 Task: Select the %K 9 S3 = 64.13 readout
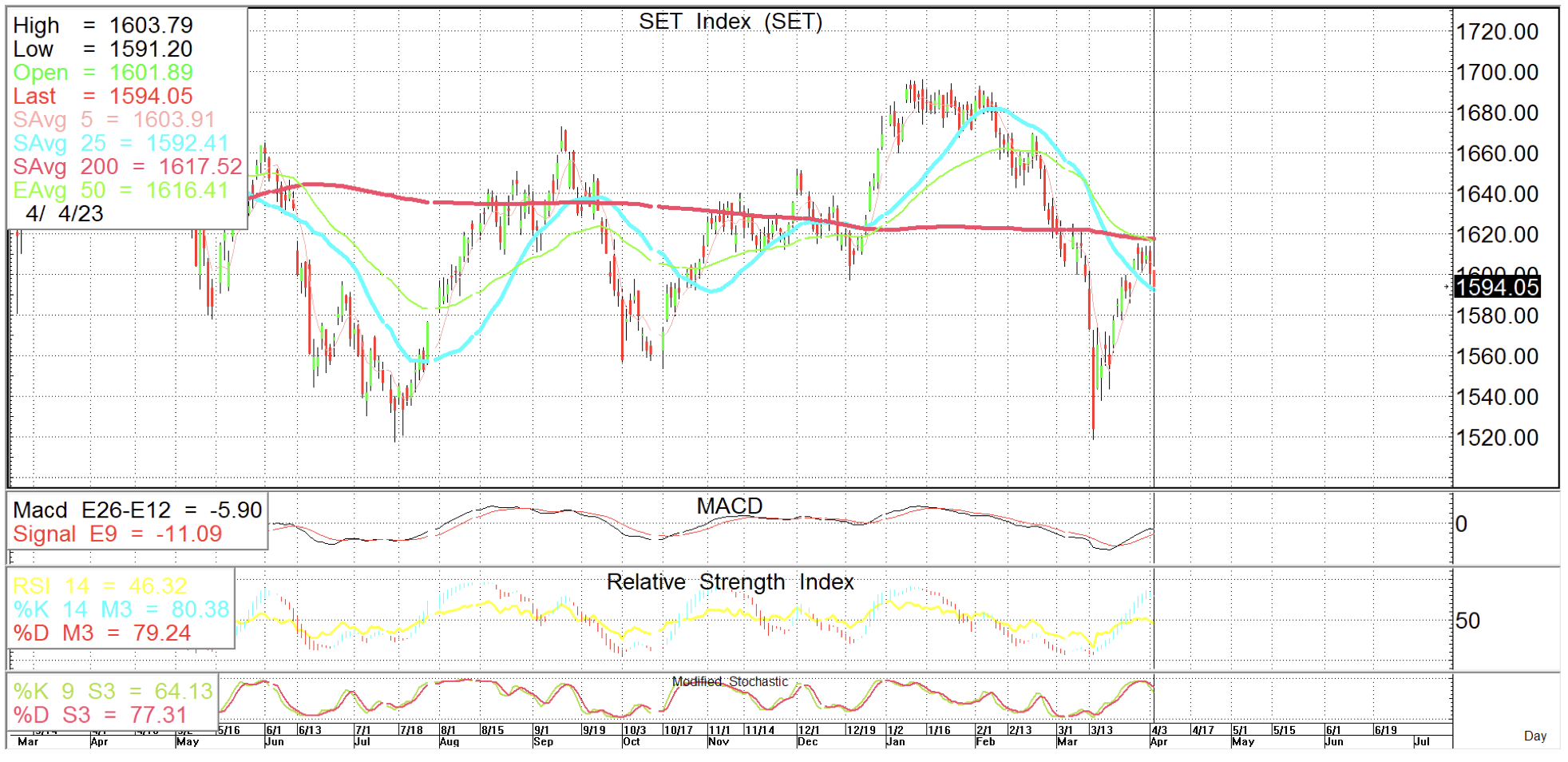(x=113, y=692)
